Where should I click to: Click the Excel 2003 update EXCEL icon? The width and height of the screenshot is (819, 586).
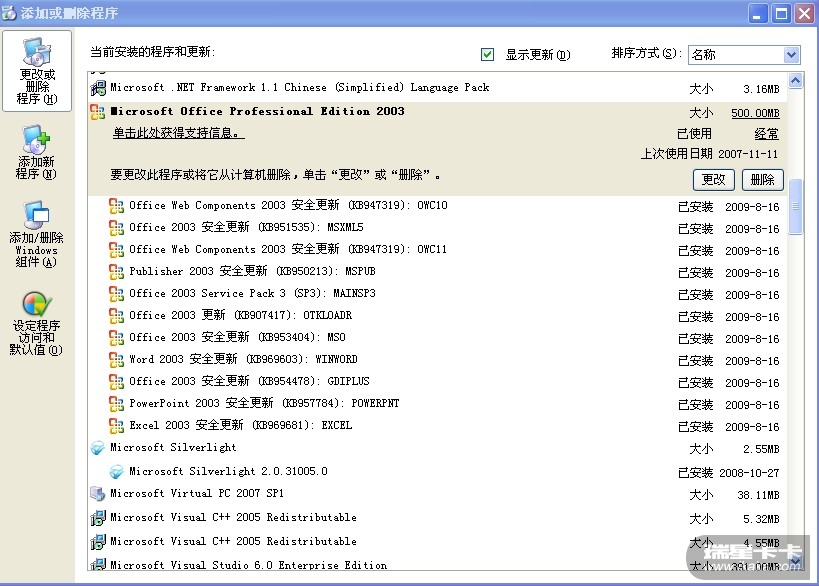point(116,426)
